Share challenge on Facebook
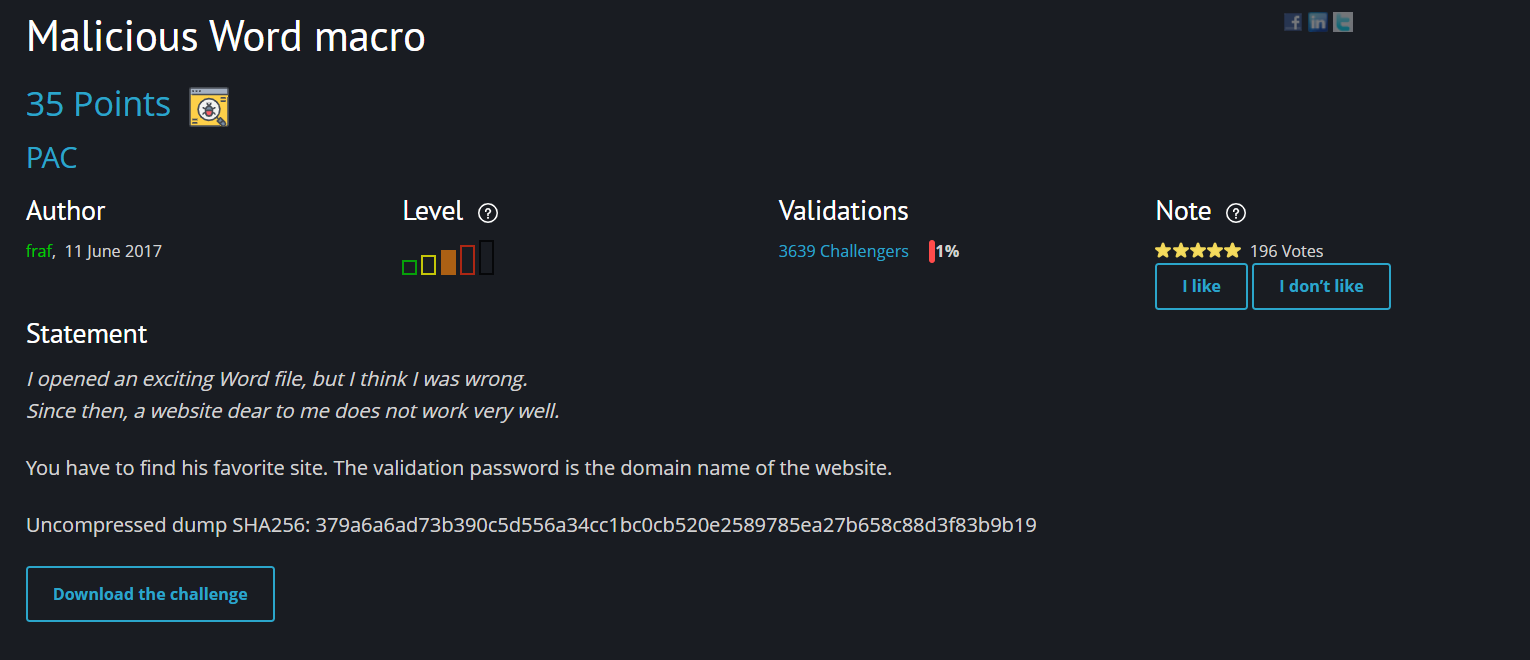This screenshot has width=1530, height=660. point(1292,22)
